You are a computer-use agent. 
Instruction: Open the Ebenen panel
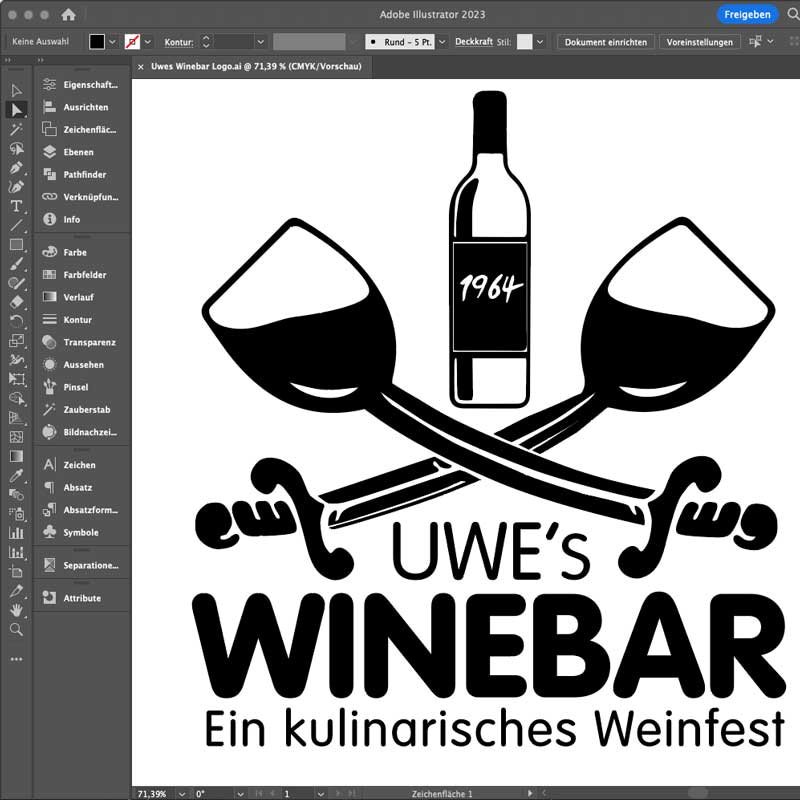(x=77, y=152)
